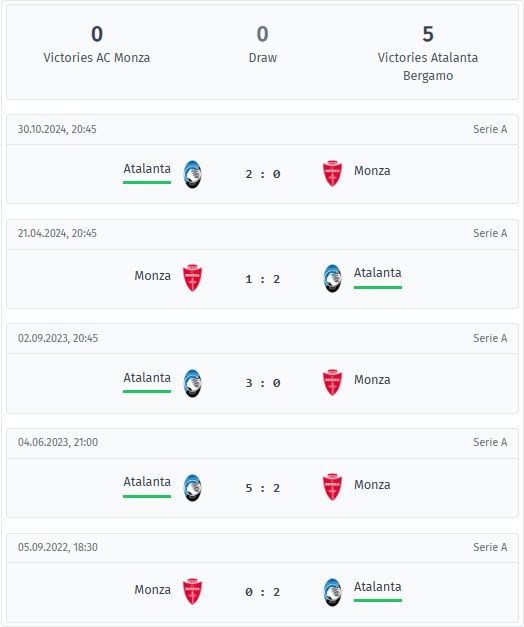
Task: Click Serie A label for 30.10.2024 match
Action: pyautogui.click(x=490, y=129)
